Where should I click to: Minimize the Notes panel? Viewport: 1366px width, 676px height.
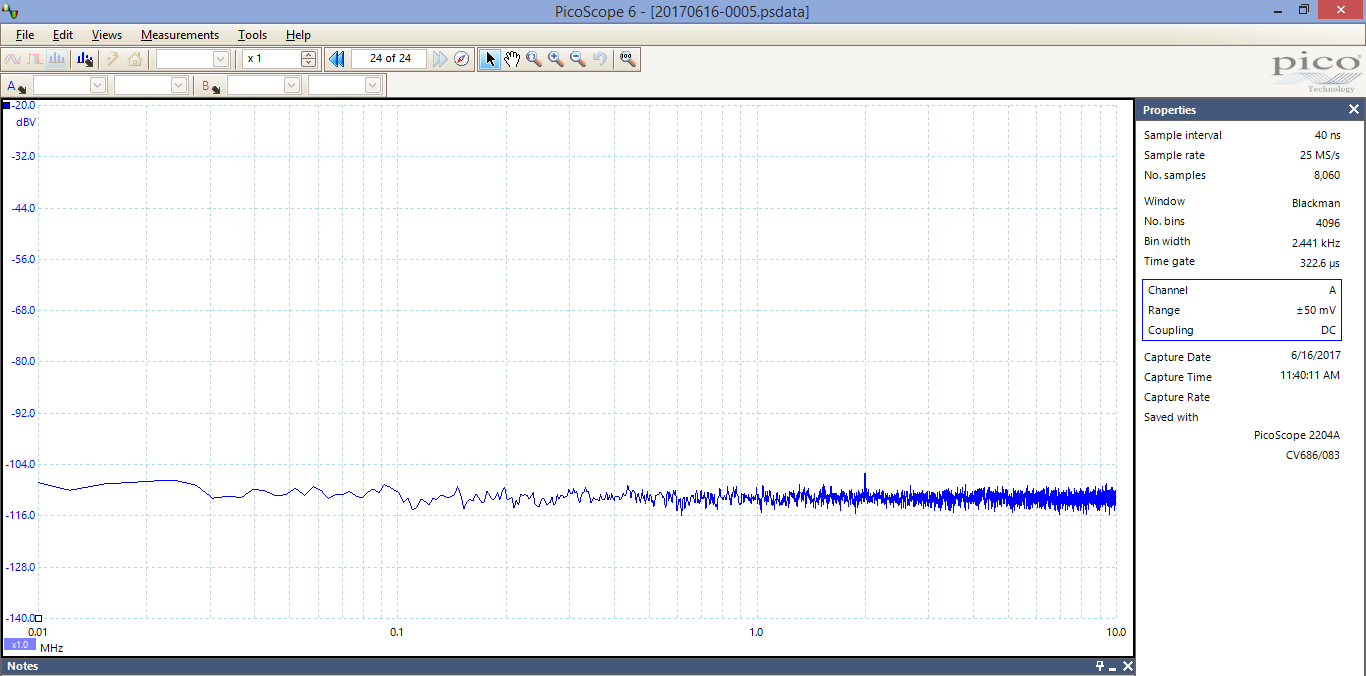coord(1113,667)
